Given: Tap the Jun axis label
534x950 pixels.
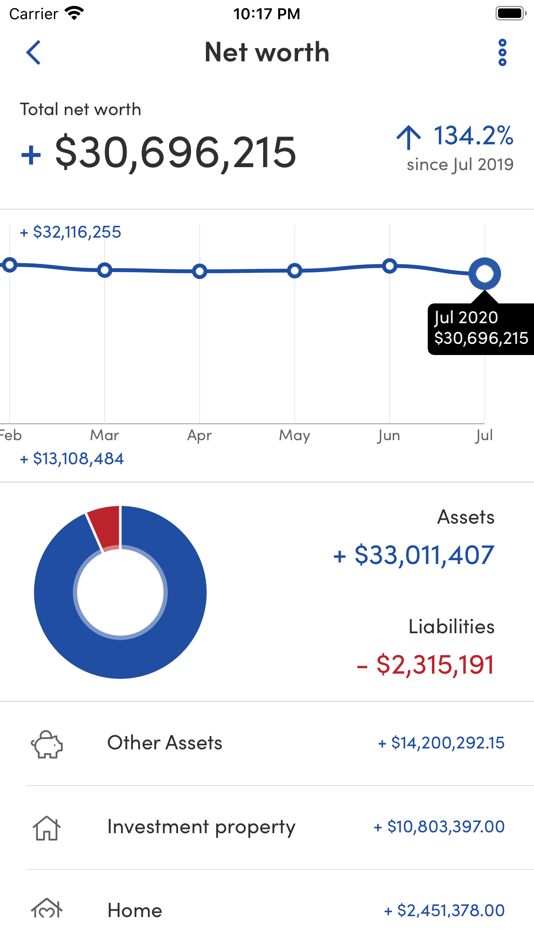Looking at the screenshot, I should 389,436.
